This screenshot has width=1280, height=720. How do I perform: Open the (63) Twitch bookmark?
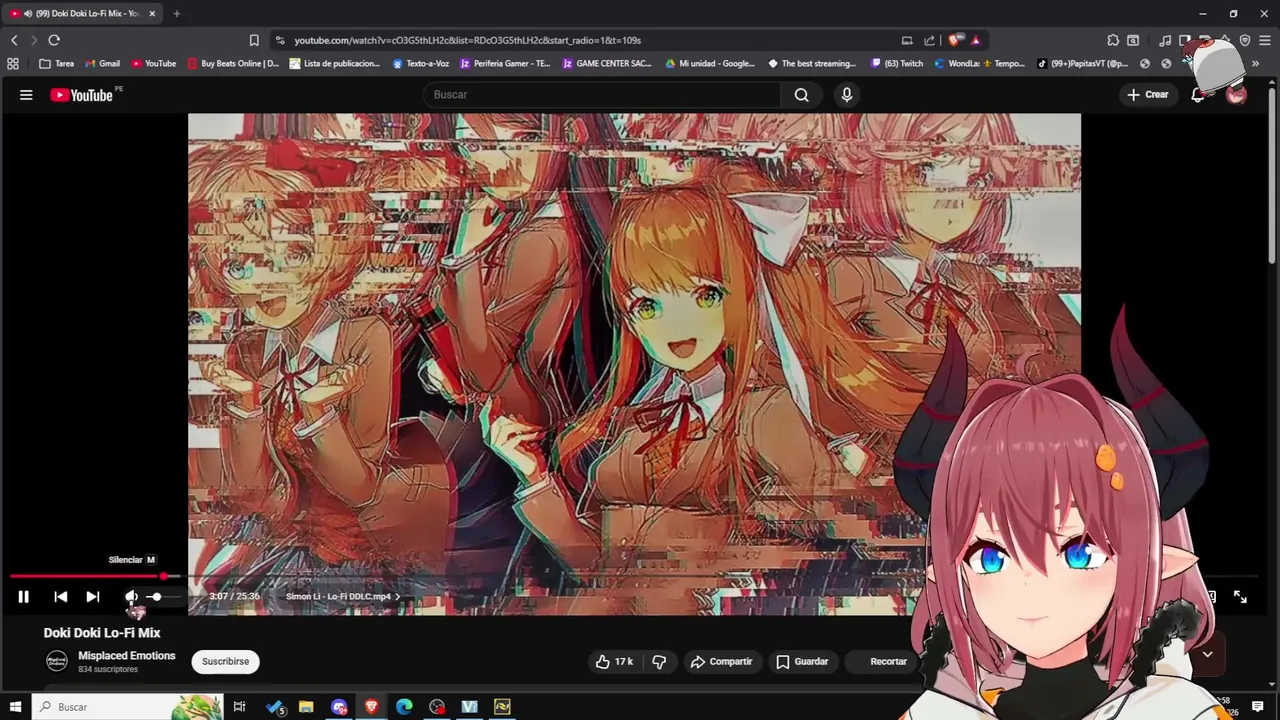point(897,63)
